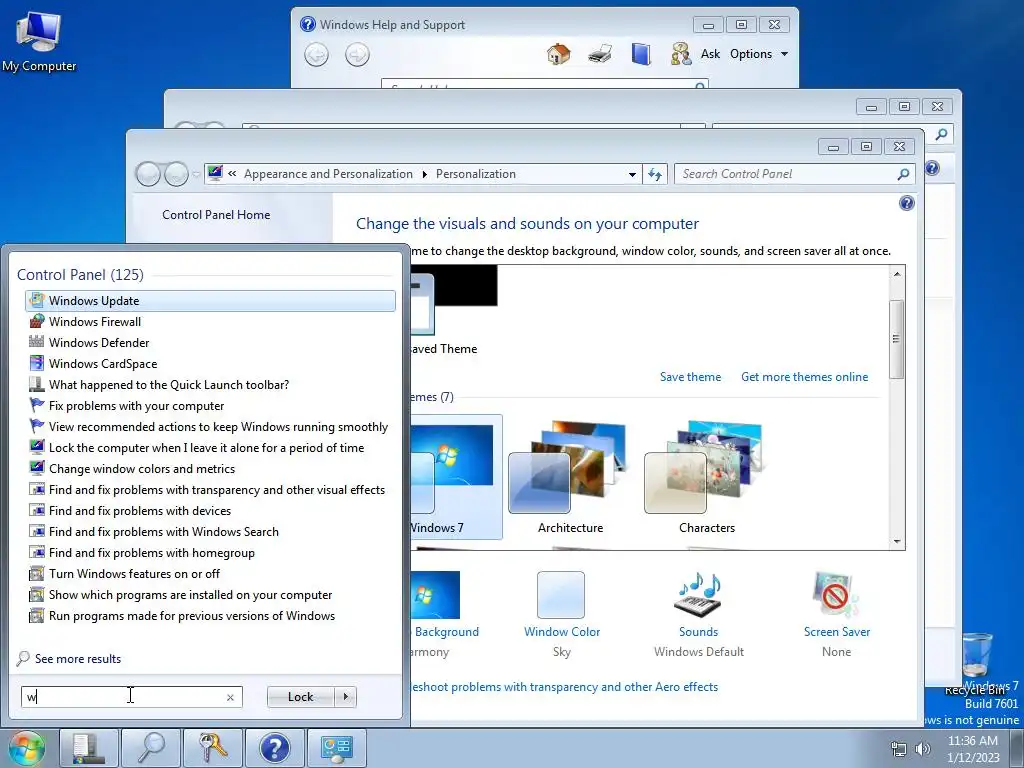Viewport: 1024px width, 768px height.
Task: Open the keys taskbar icon
Action: pyautogui.click(x=213, y=748)
